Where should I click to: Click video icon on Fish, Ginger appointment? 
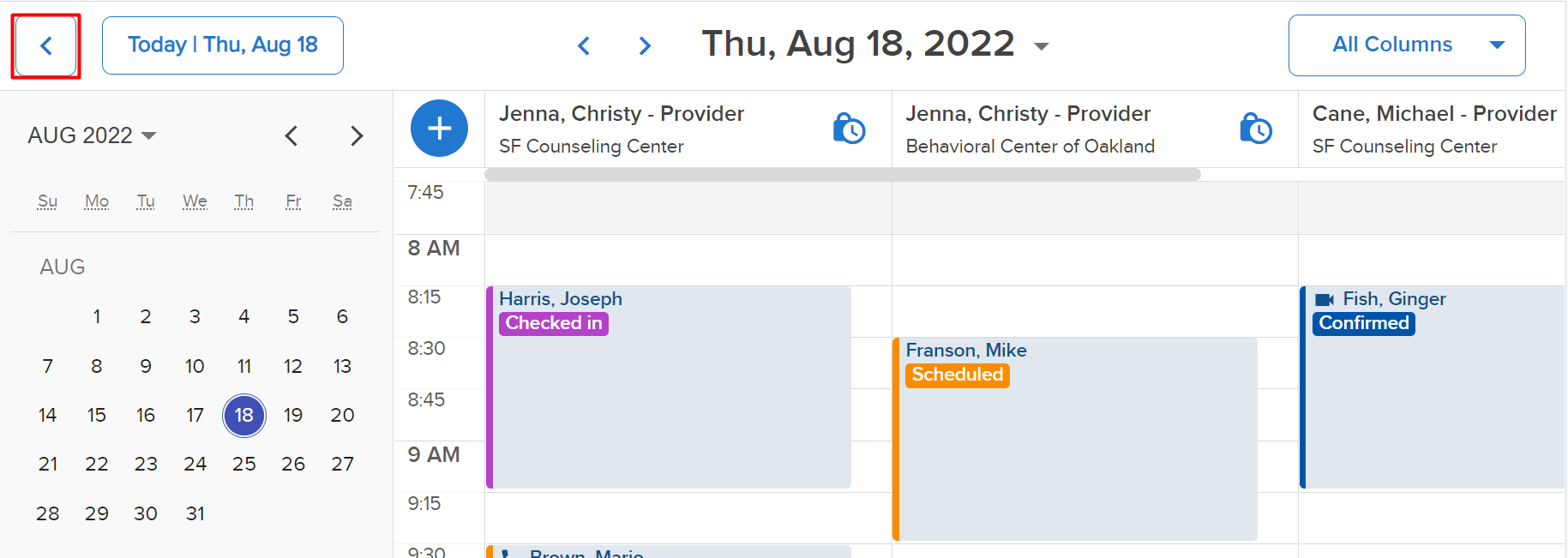1325,299
